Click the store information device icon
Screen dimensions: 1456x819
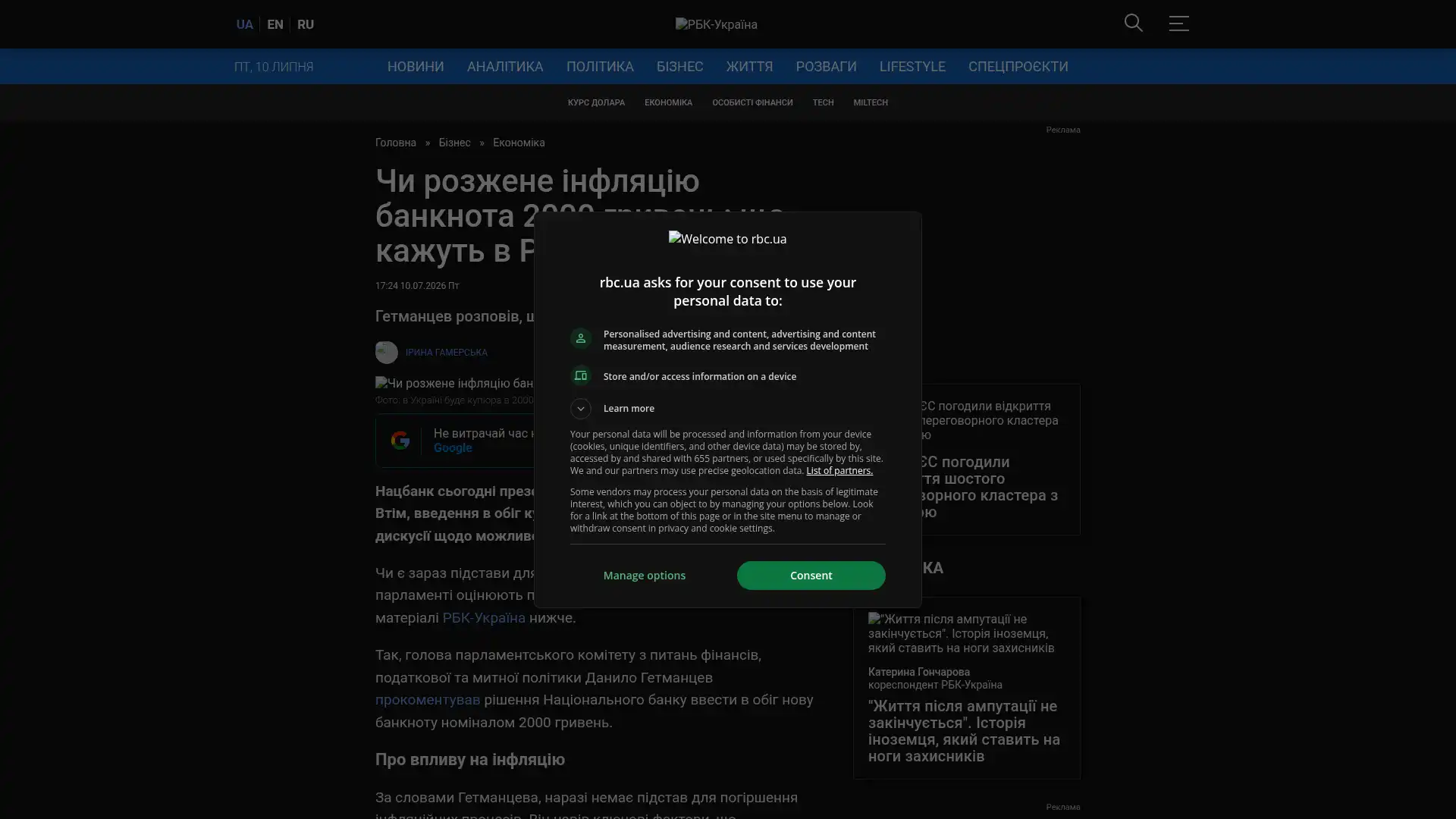click(x=580, y=376)
